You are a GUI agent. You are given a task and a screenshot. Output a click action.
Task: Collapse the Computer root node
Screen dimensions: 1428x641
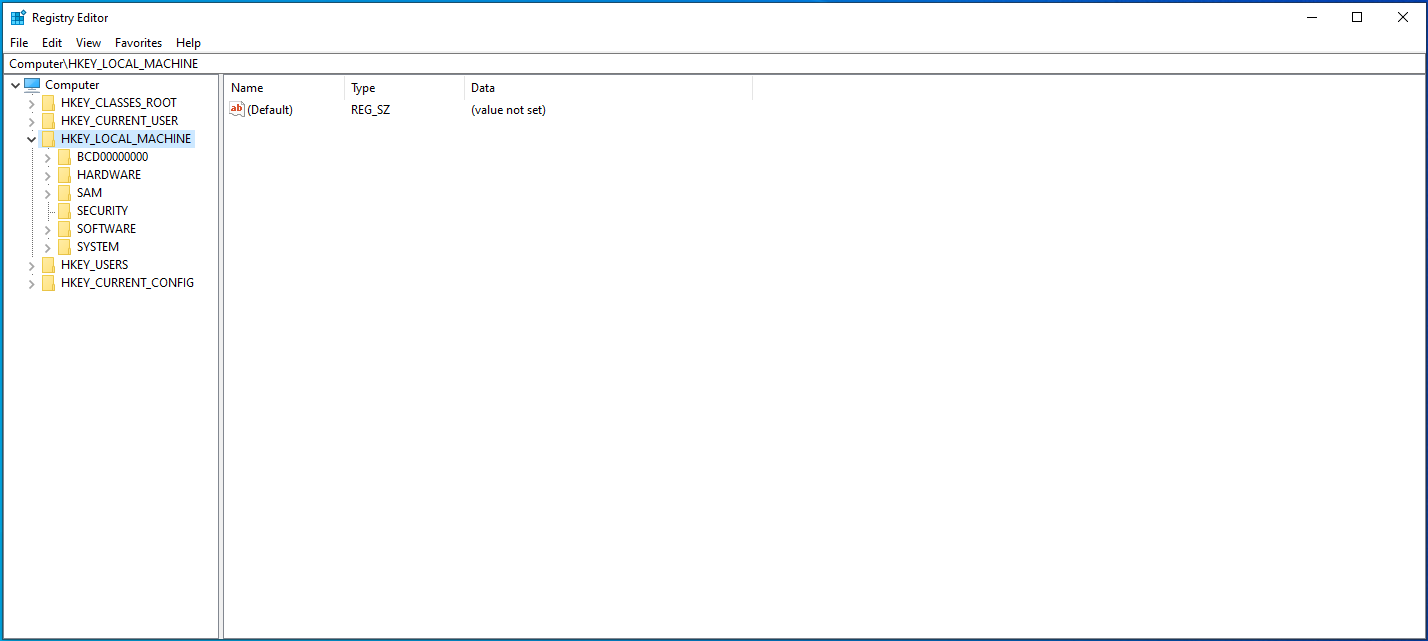(x=15, y=85)
